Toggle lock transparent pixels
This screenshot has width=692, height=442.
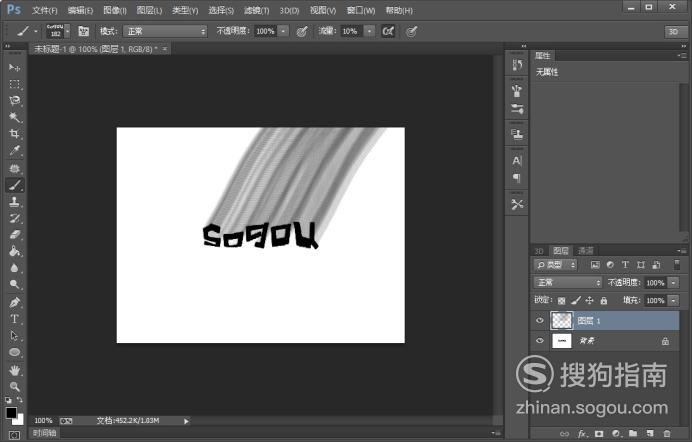coord(561,301)
